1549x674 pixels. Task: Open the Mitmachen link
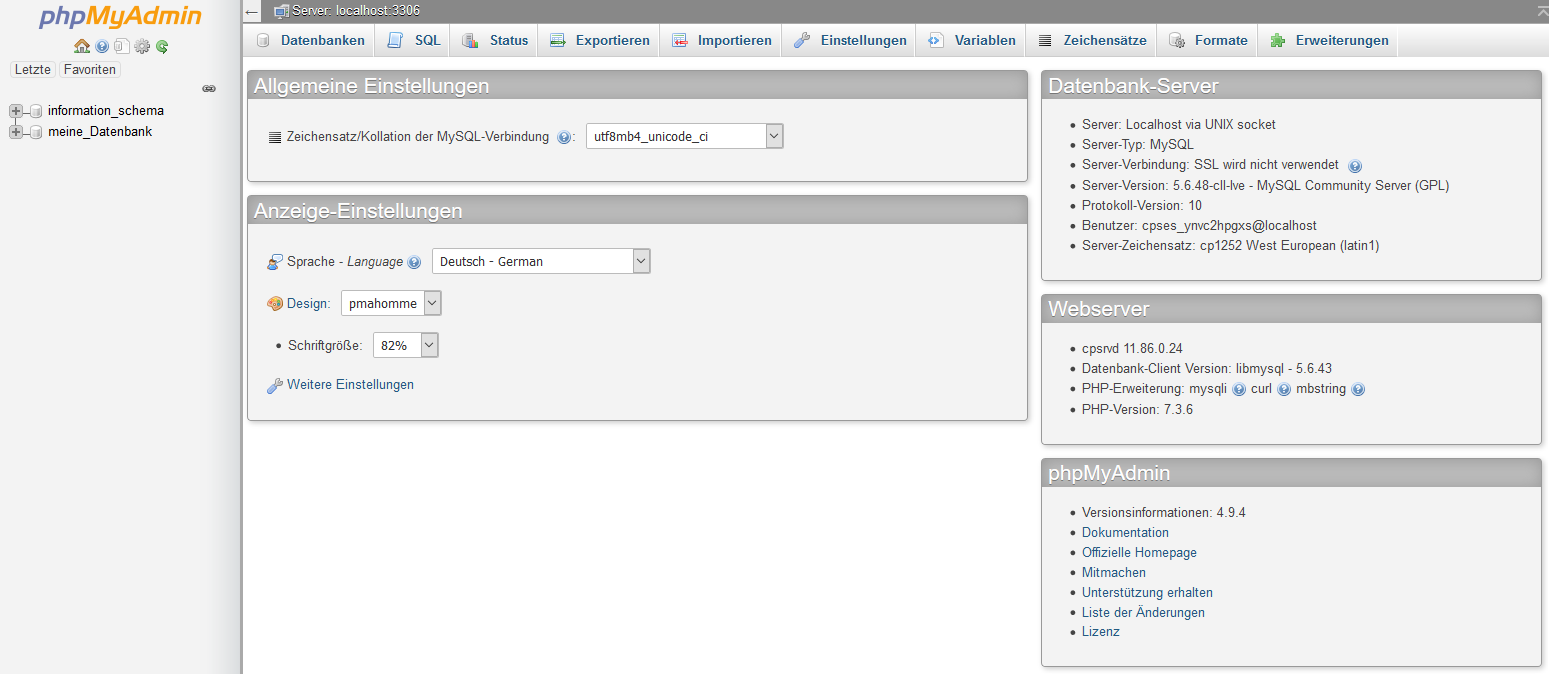(x=1114, y=573)
